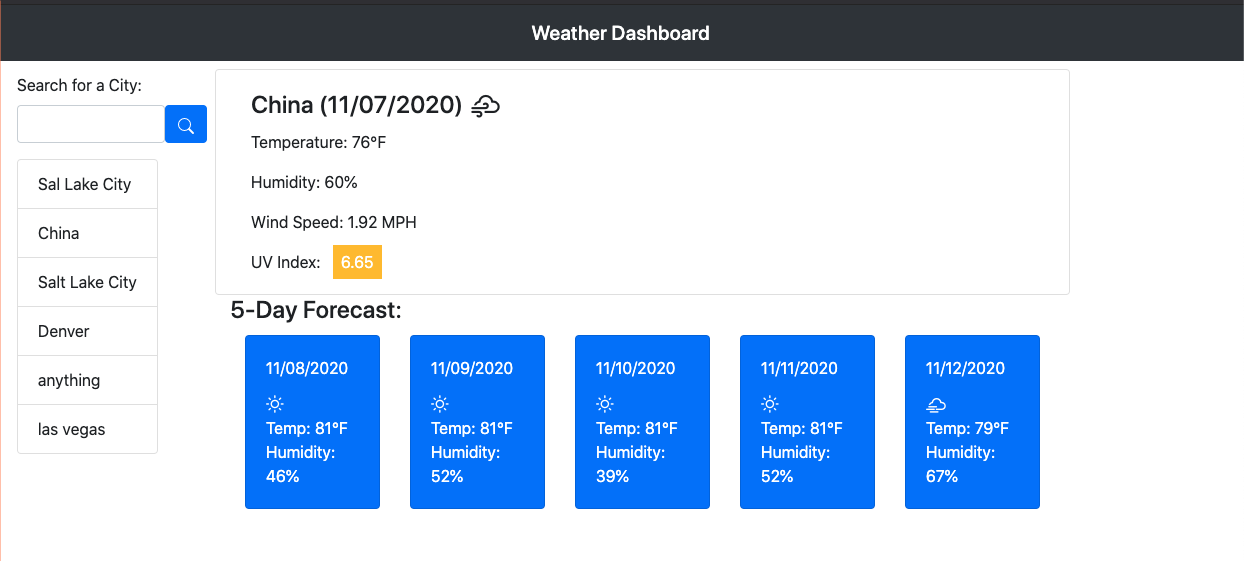This screenshot has width=1244, height=561.
Task: Select China from the search history
Action: (x=59, y=233)
